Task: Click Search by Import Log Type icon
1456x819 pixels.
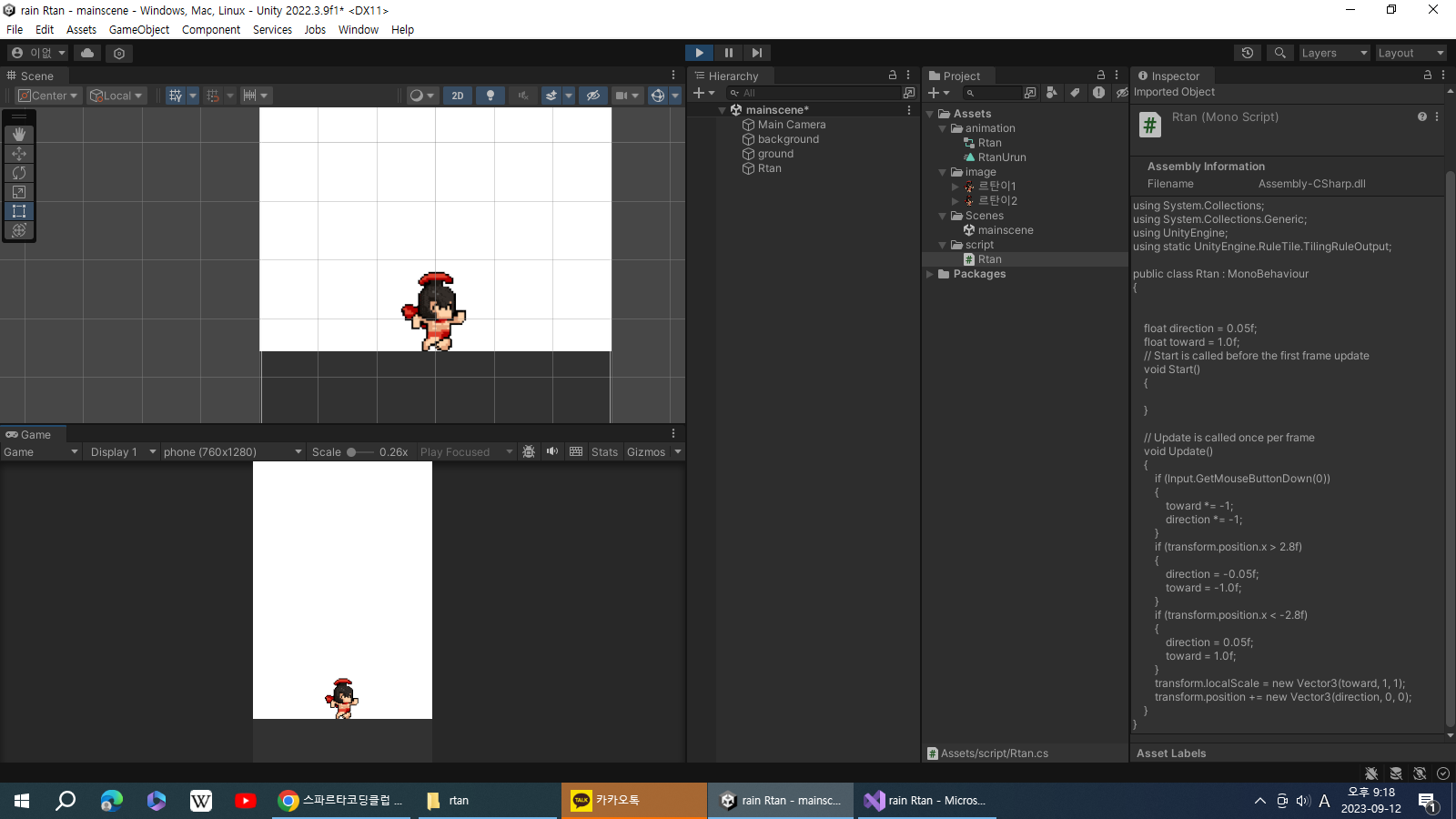Action: point(1098,93)
